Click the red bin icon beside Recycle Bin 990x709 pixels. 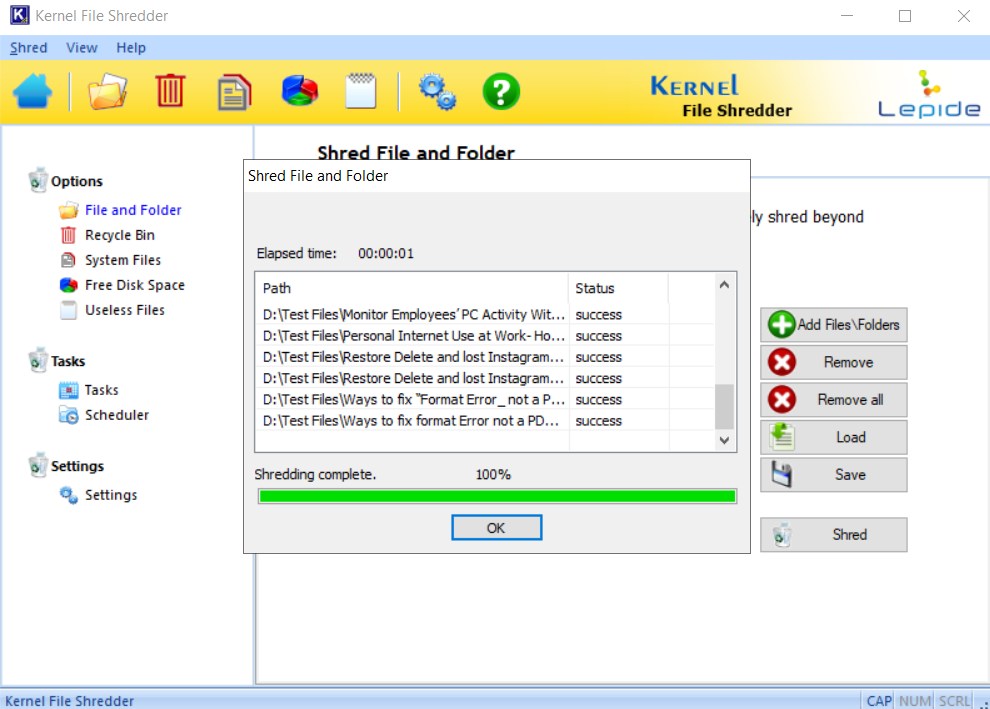pyautogui.click(x=68, y=235)
